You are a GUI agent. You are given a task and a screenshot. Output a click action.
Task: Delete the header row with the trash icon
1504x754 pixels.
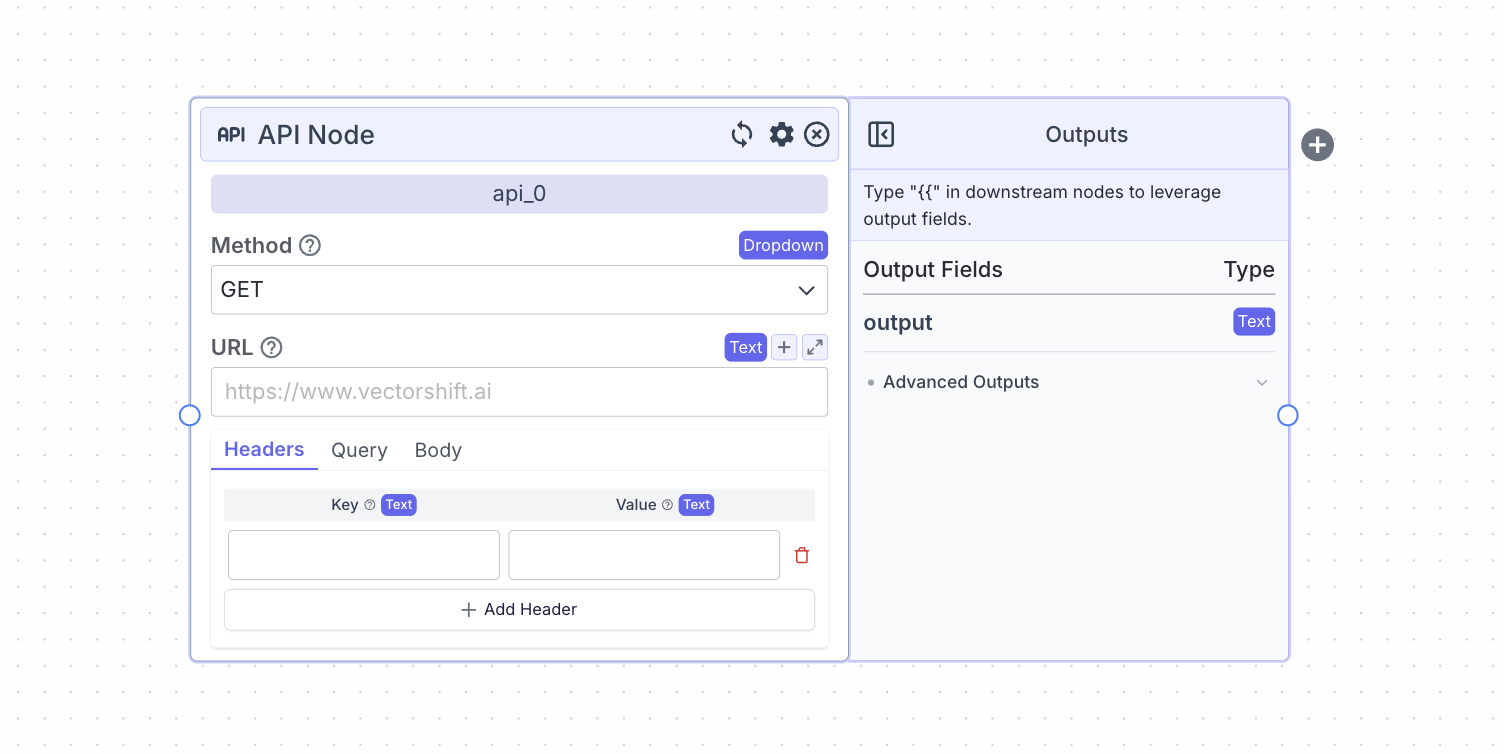pyautogui.click(x=801, y=554)
